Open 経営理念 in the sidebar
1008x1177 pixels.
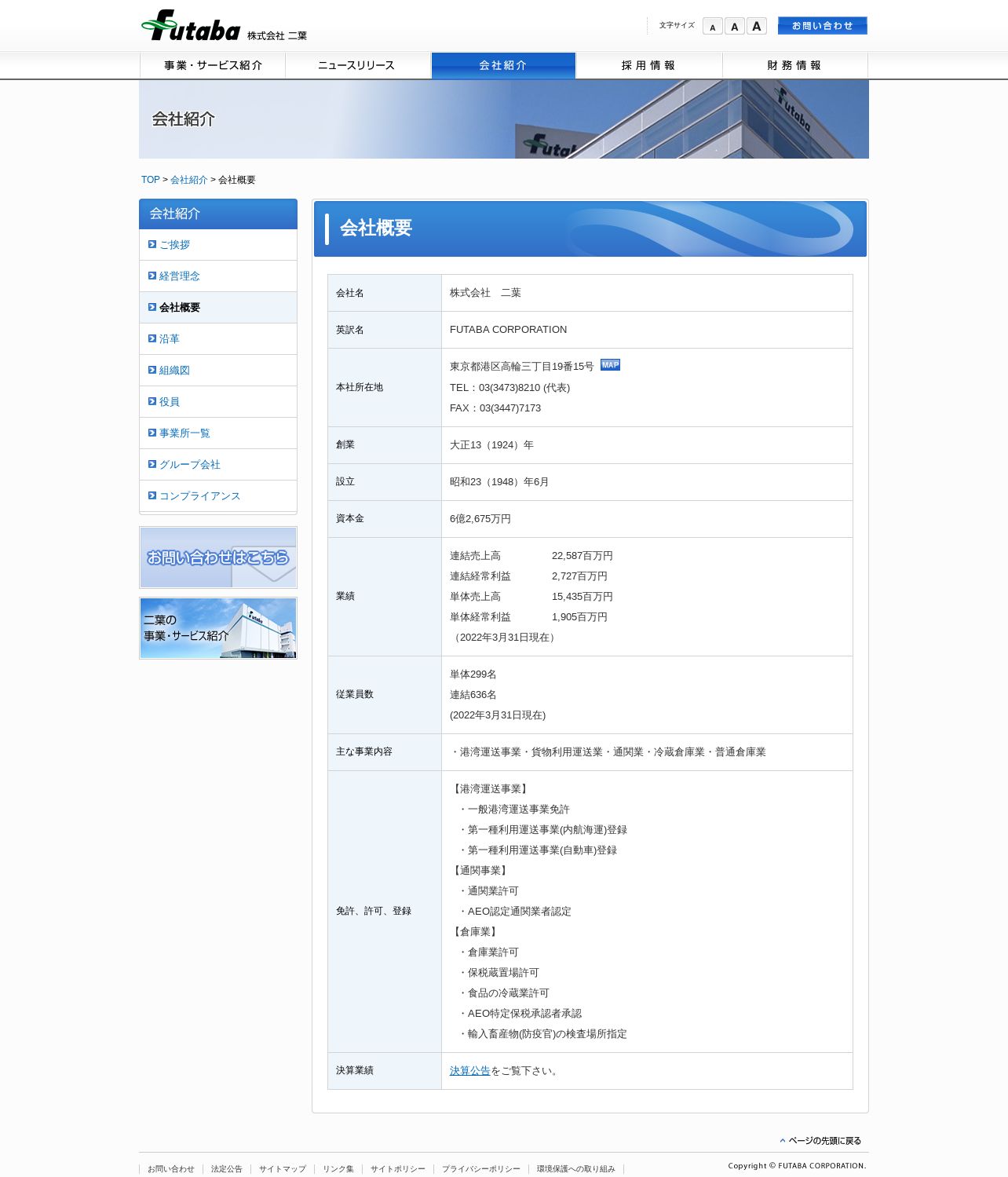tap(179, 276)
